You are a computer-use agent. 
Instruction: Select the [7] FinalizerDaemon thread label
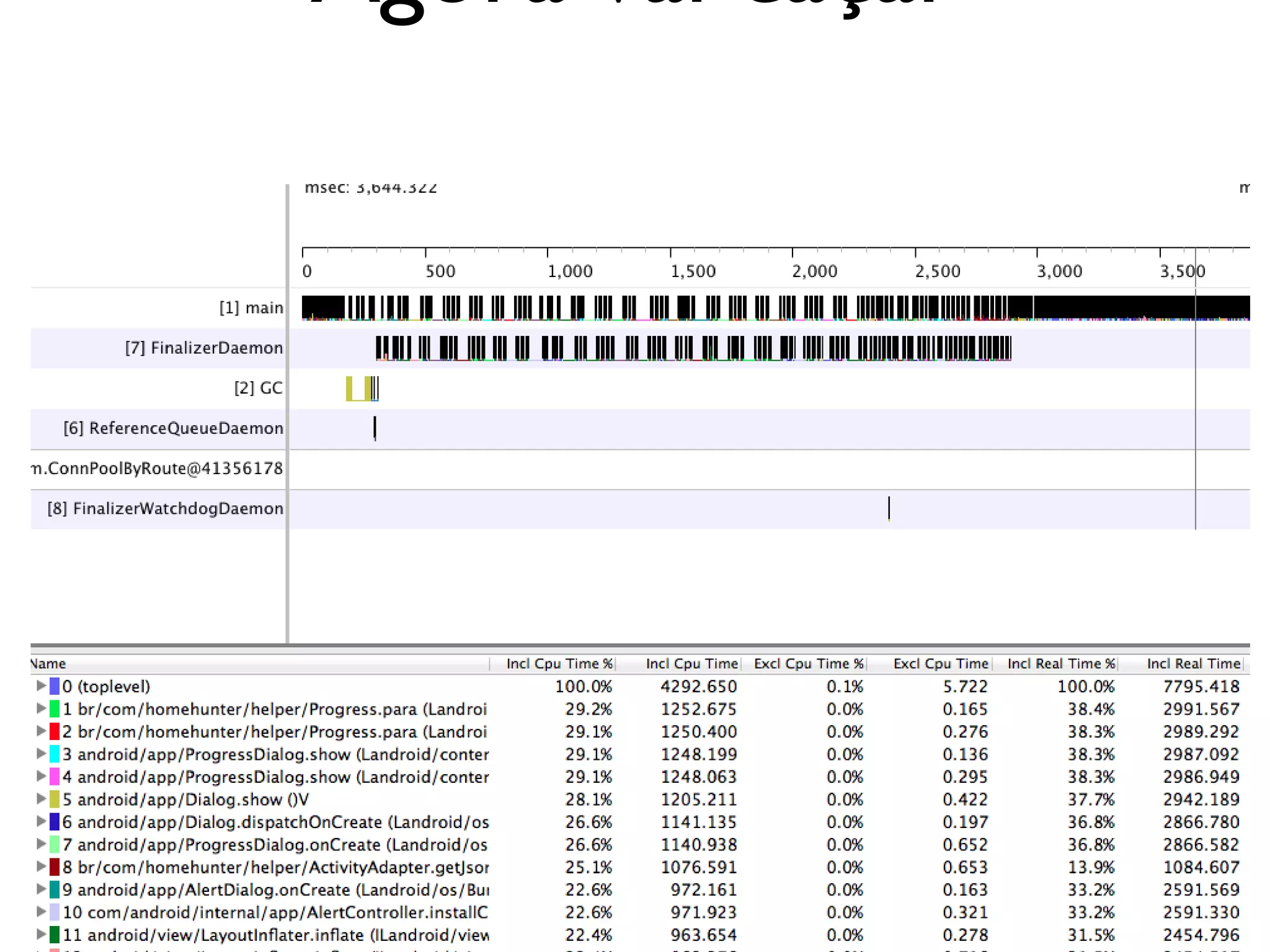tap(203, 348)
